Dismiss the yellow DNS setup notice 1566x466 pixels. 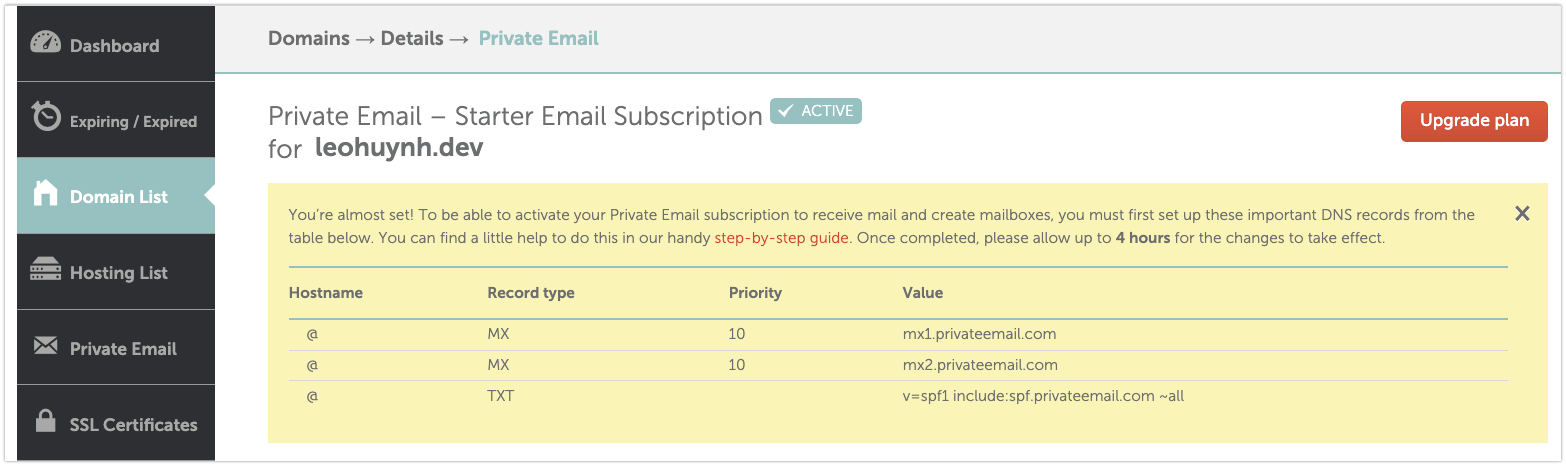[1522, 213]
